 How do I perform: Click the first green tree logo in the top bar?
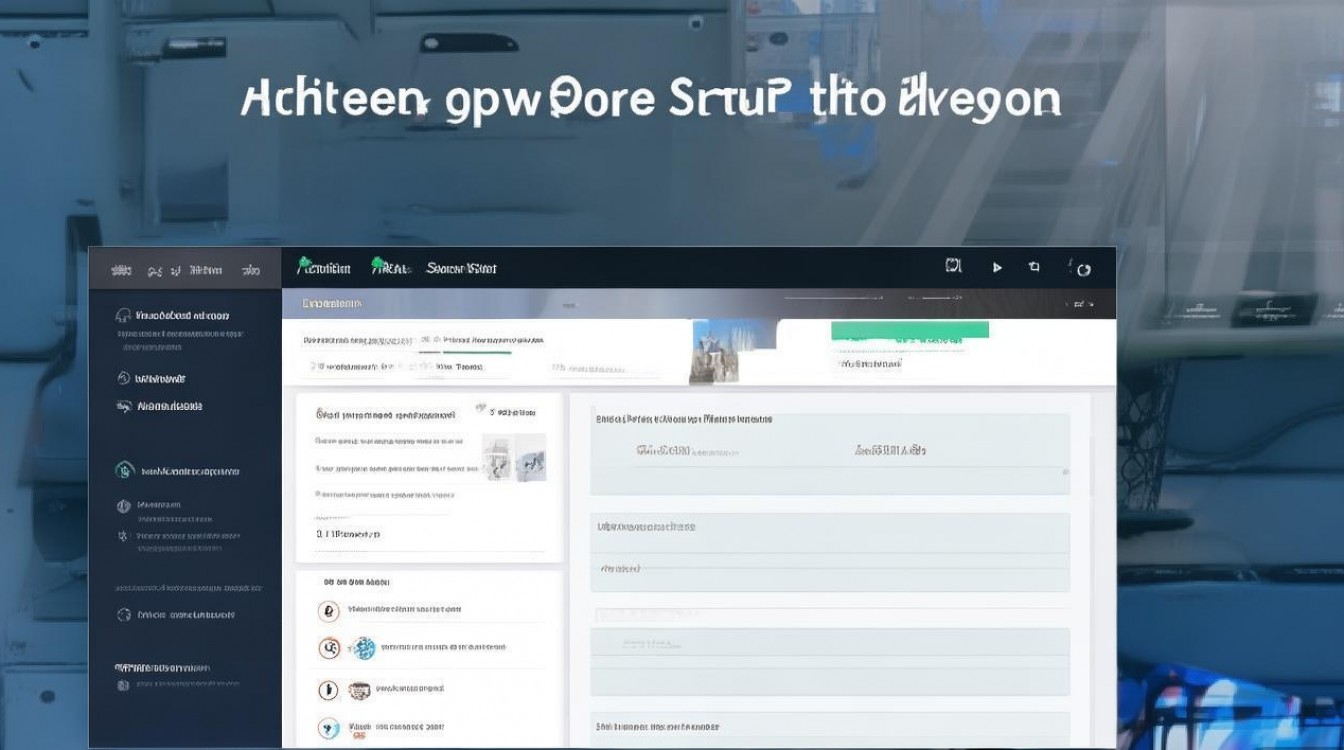pyautogui.click(x=305, y=266)
